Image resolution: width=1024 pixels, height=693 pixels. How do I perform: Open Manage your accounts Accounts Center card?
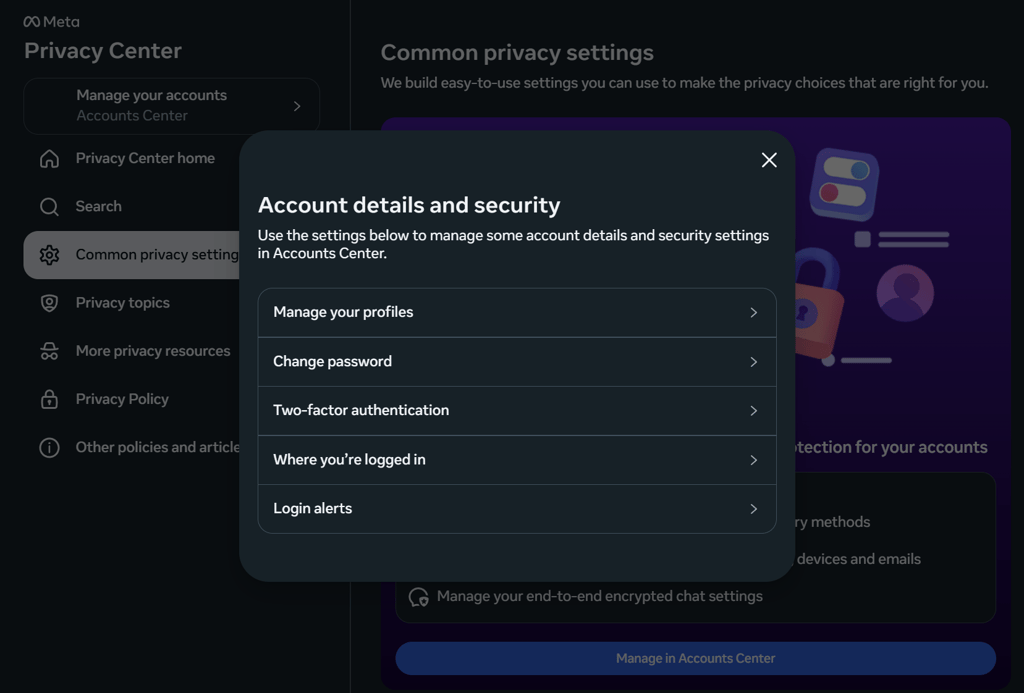click(x=171, y=106)
